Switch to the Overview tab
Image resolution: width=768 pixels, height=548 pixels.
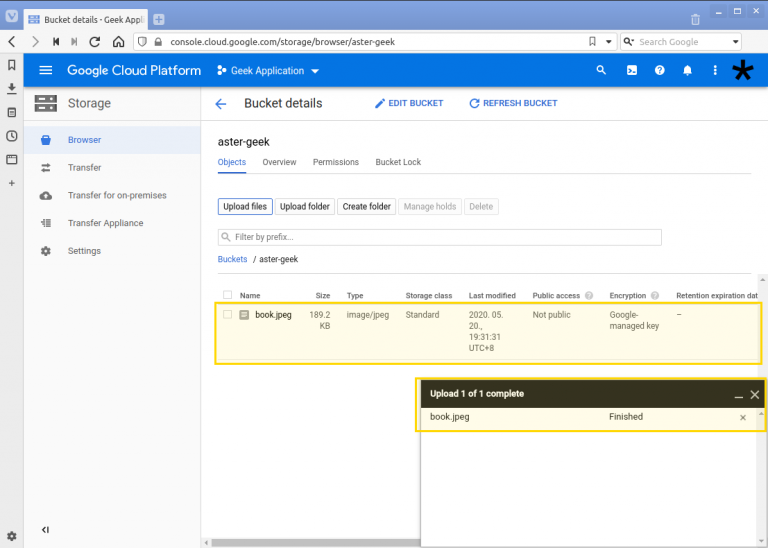click(x=279, y=162)
